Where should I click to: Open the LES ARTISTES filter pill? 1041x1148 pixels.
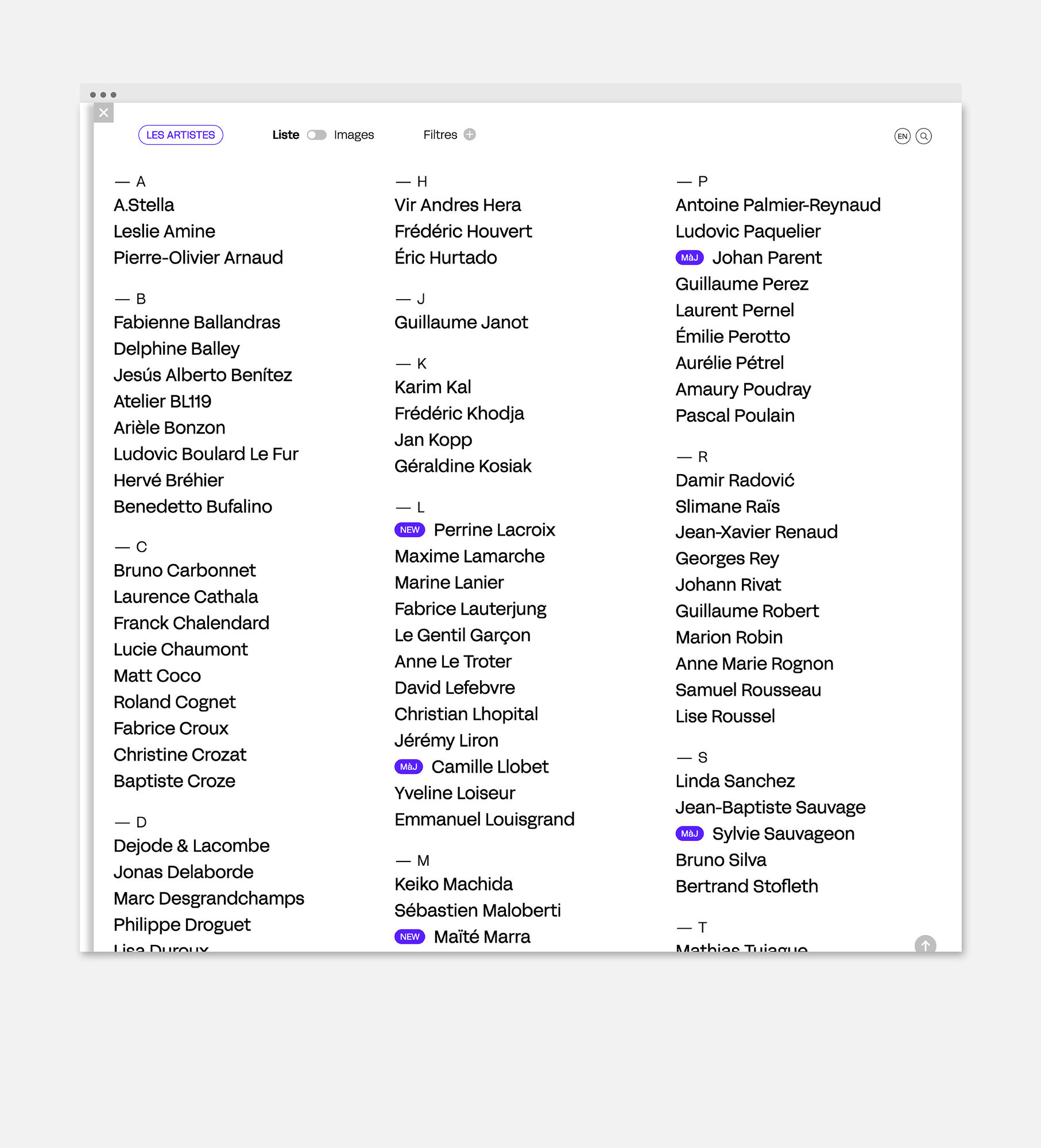(x=180, y=134)
